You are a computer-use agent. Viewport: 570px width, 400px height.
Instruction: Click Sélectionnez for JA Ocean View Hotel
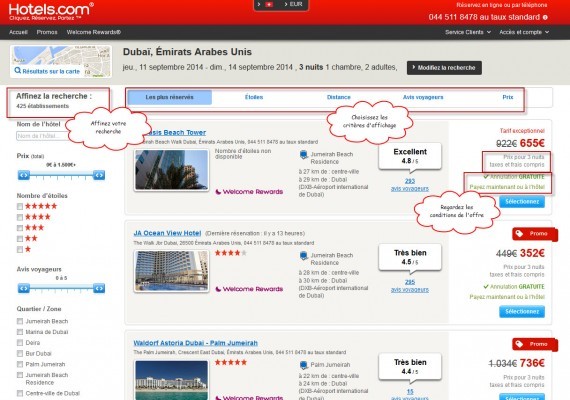point(522,311)
